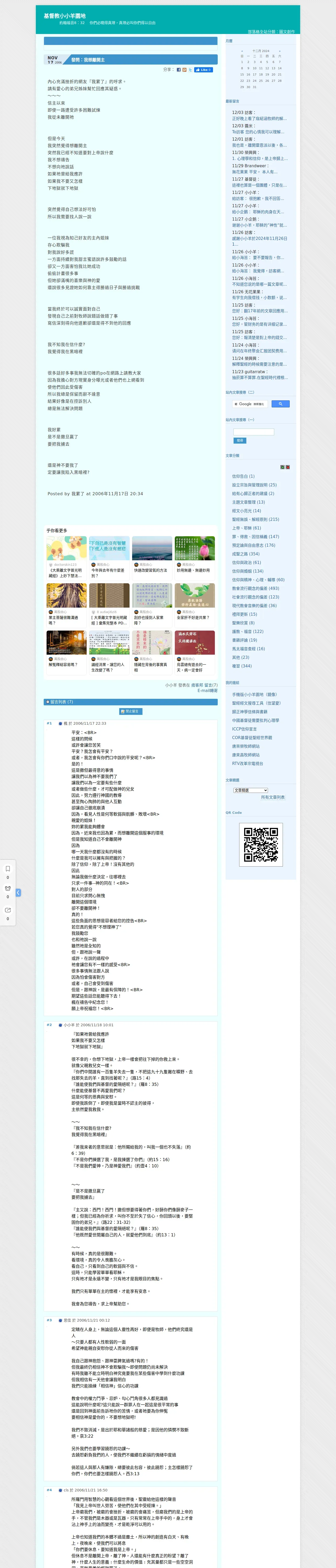Collapse the floating sidebar with arrow tab
This screenshot has width=336, height=1568.
(18, 892)
